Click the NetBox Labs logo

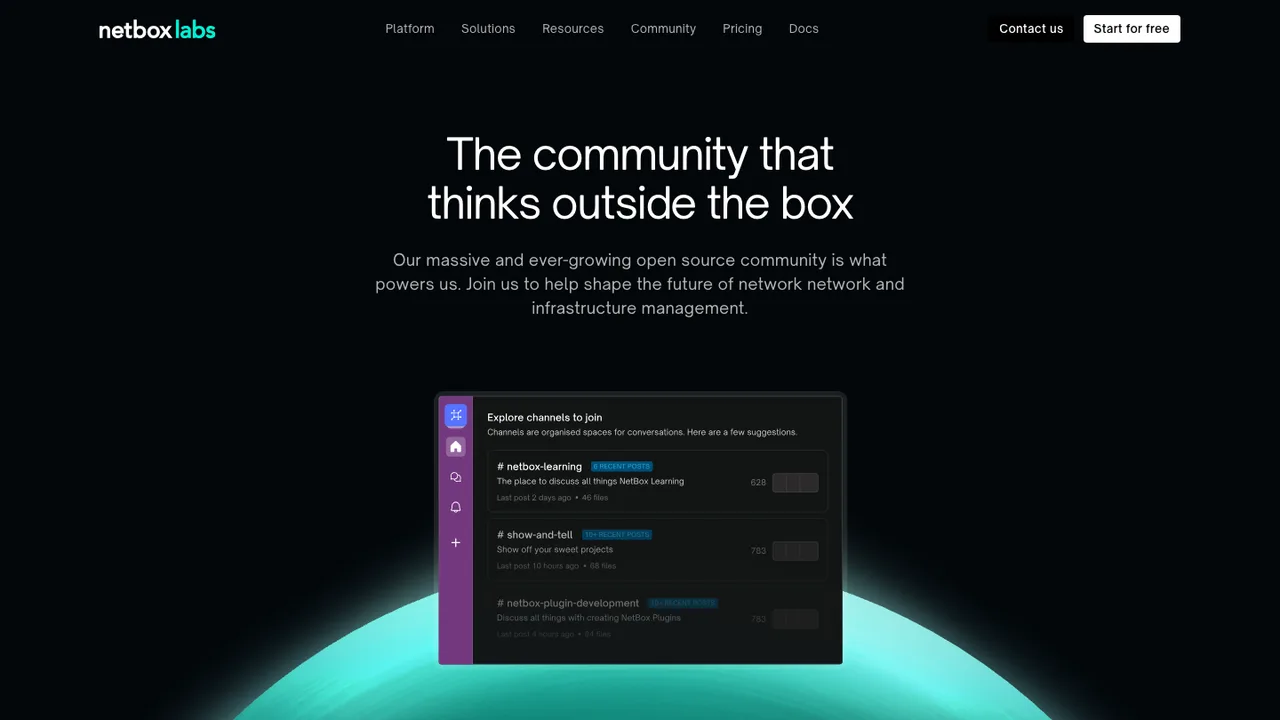157,30
